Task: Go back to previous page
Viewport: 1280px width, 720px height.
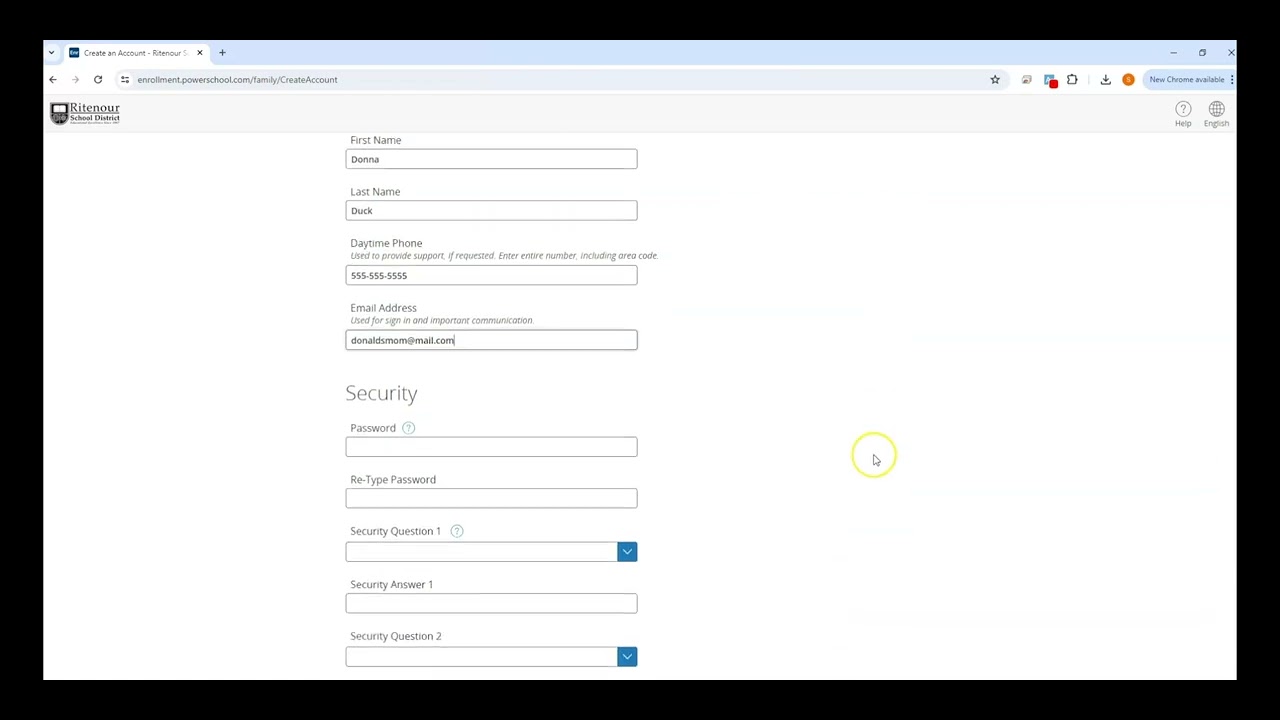Action: click(53, 80)
